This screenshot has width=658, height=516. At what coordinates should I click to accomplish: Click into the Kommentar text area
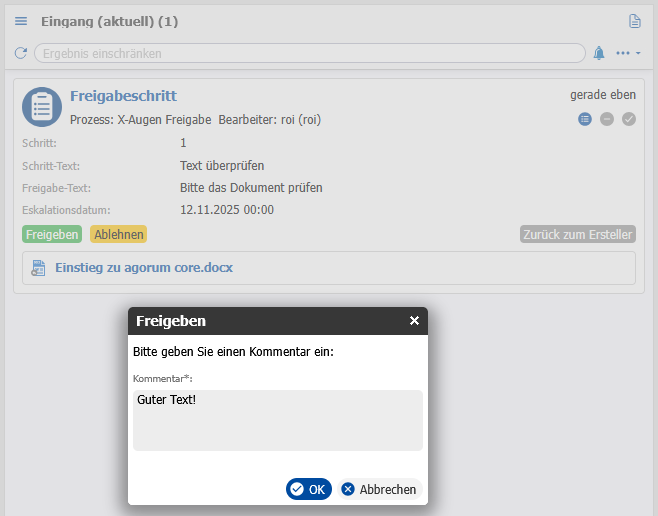[278, 420]
